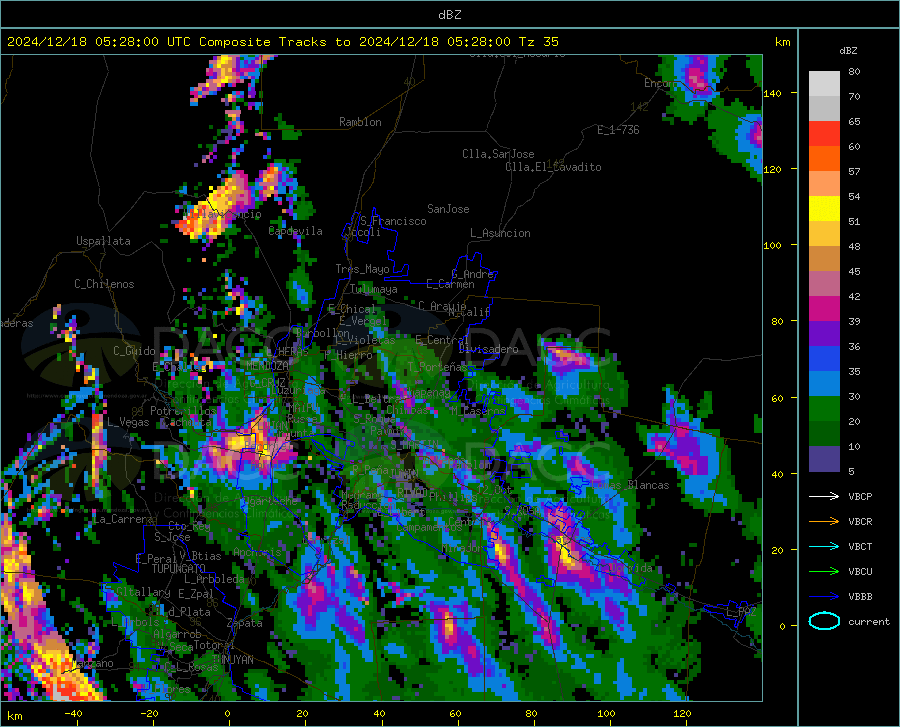
Task: Click the cyan VBCT arrow legend icon
Action: tap(824, 546)
